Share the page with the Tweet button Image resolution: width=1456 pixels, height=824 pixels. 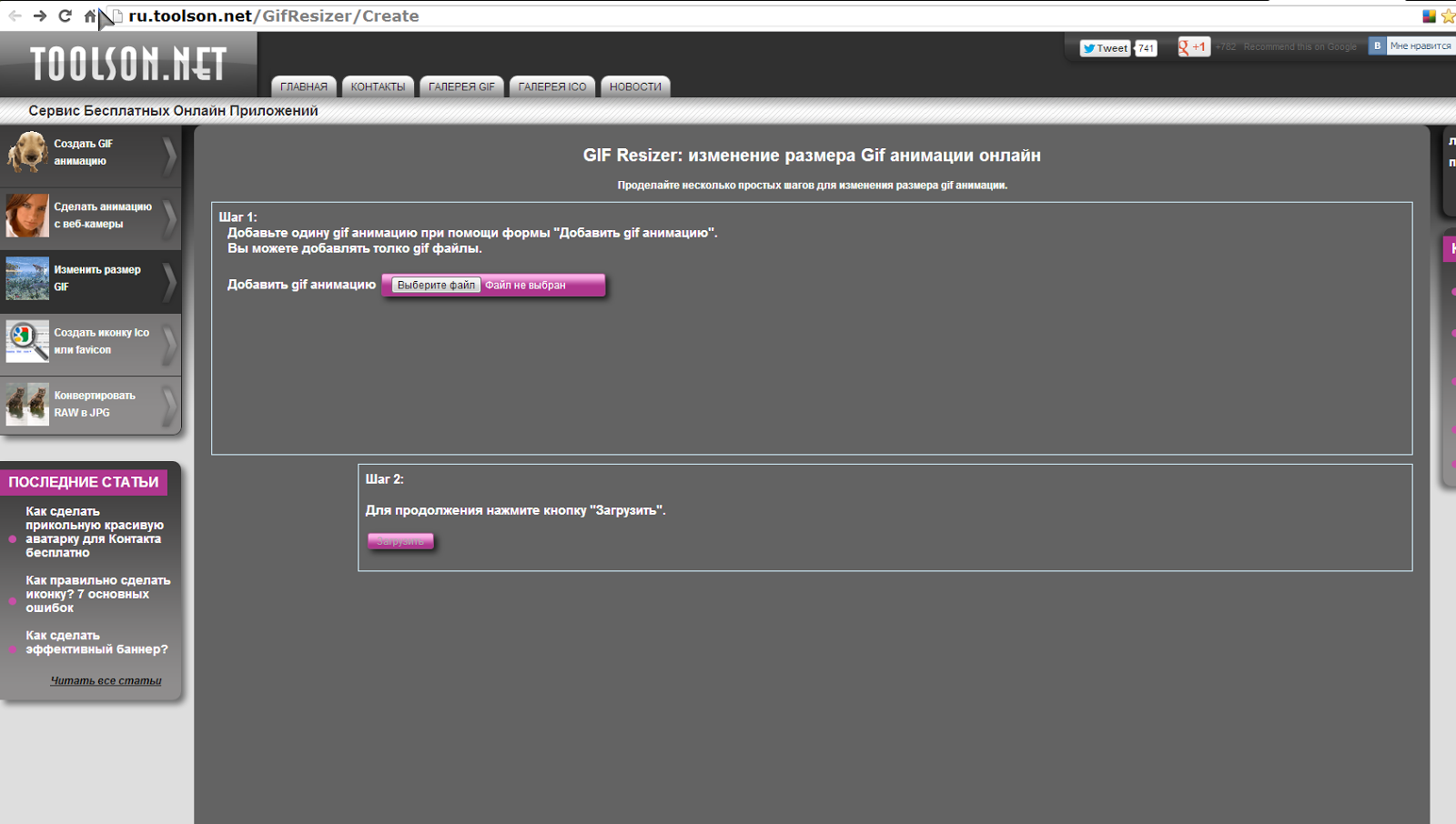tap(1105, 48)
